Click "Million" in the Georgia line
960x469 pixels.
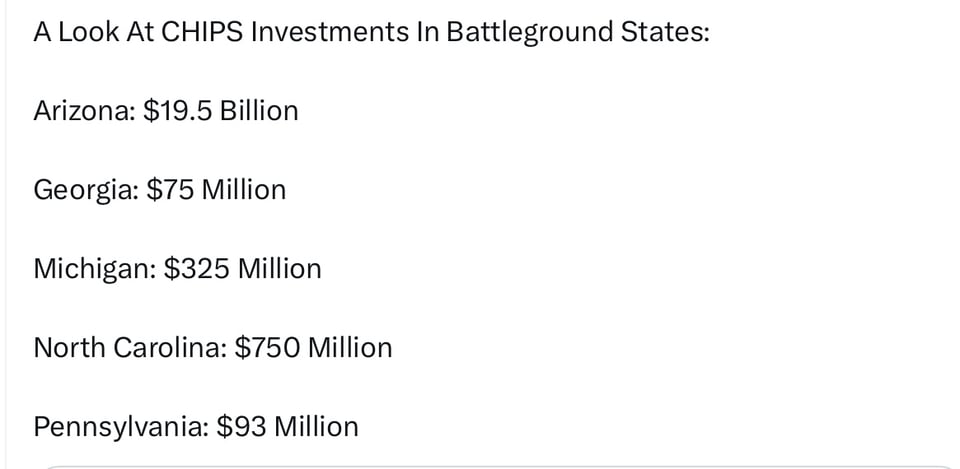click(x=244, y=190)
